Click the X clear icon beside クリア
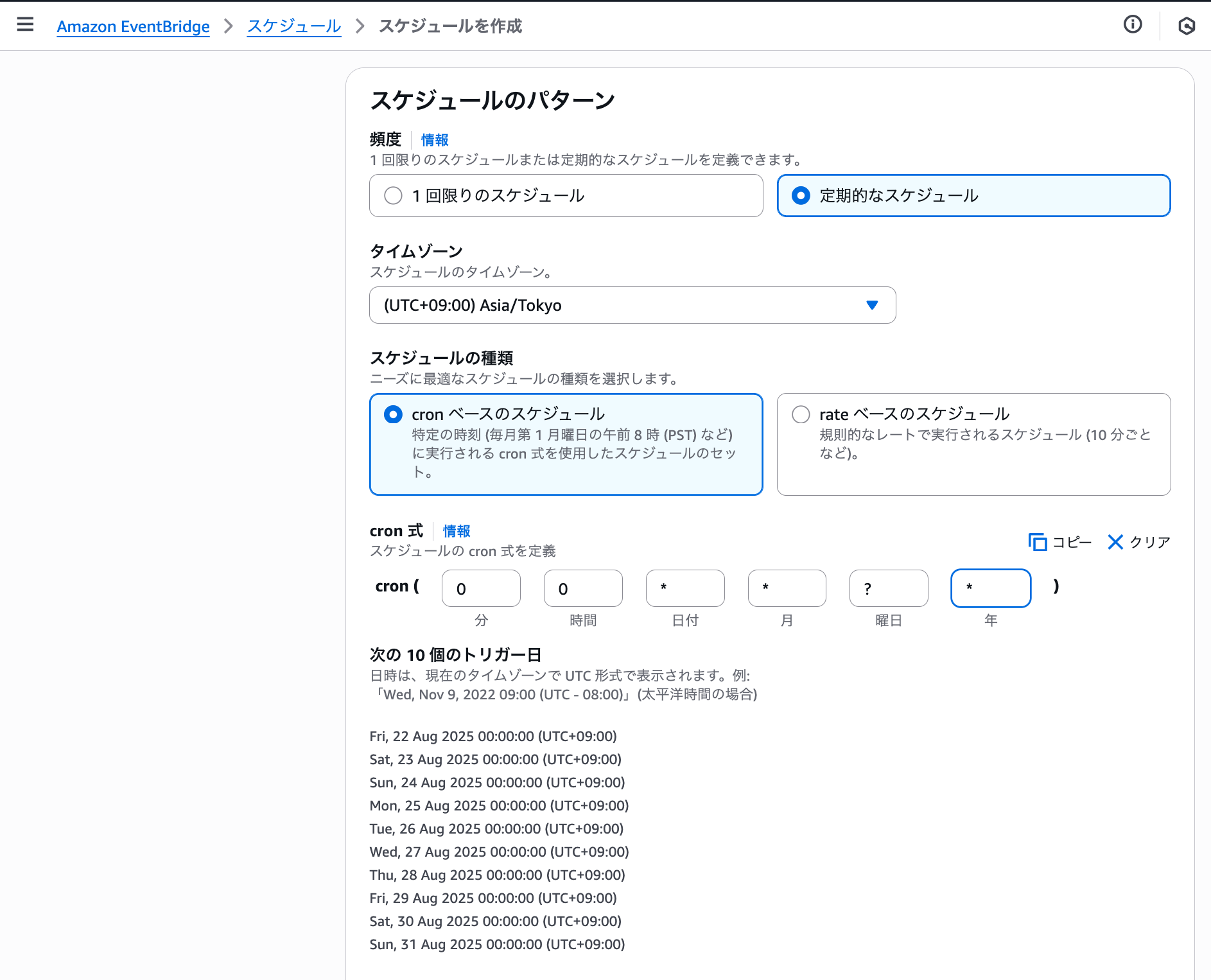1211x980 pixels. 1115,542
